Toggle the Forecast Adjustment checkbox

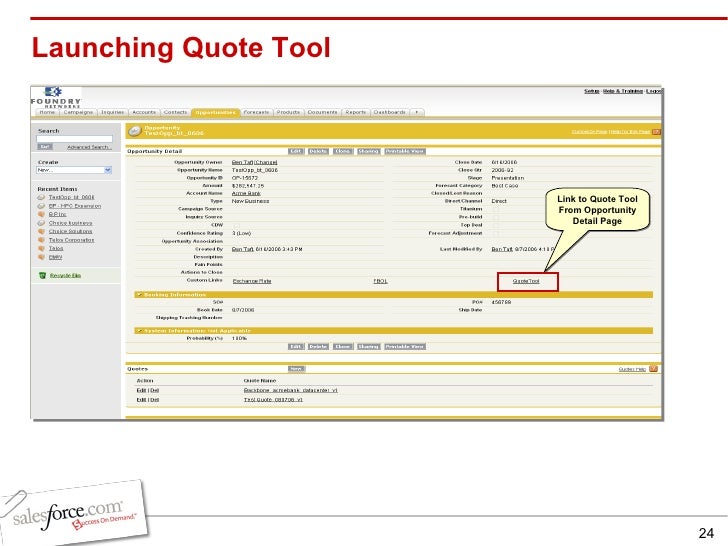pos(495,233)
